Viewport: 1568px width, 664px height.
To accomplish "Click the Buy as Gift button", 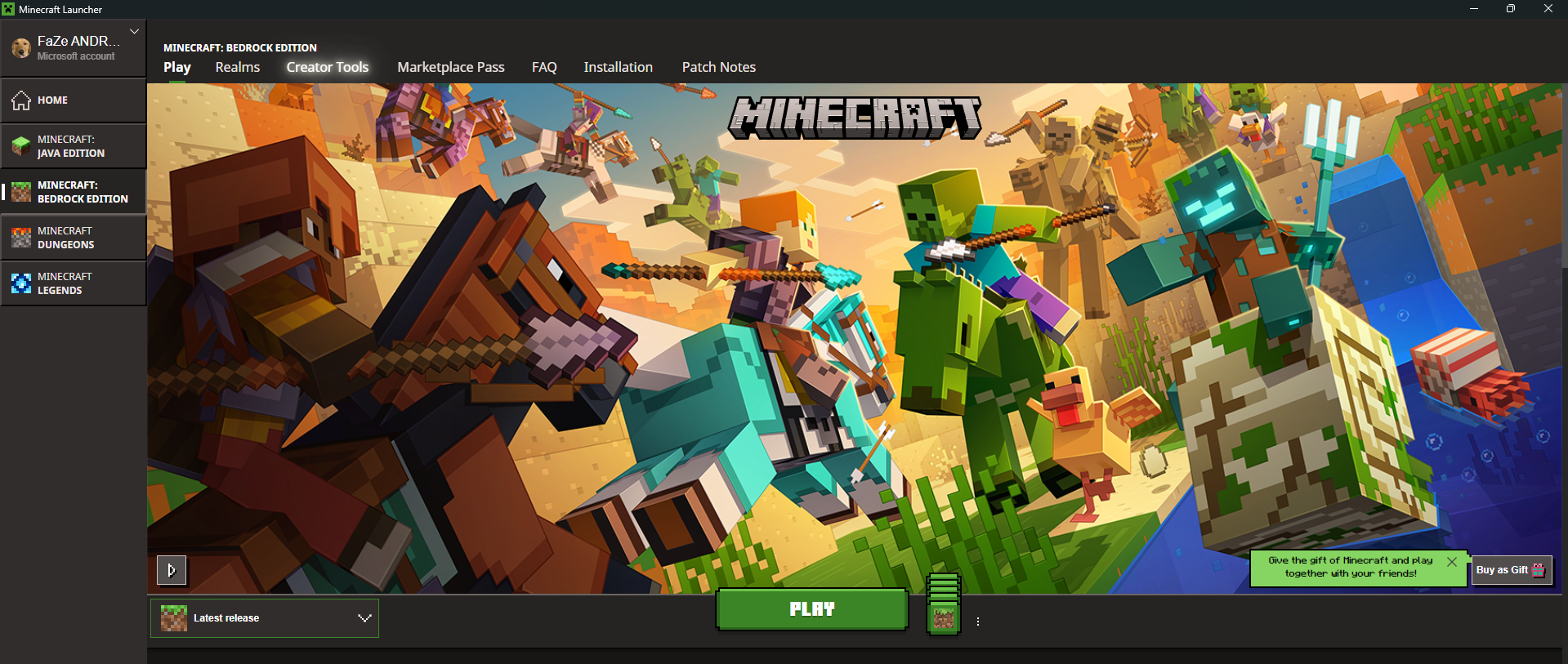I will pos(1511,570).
